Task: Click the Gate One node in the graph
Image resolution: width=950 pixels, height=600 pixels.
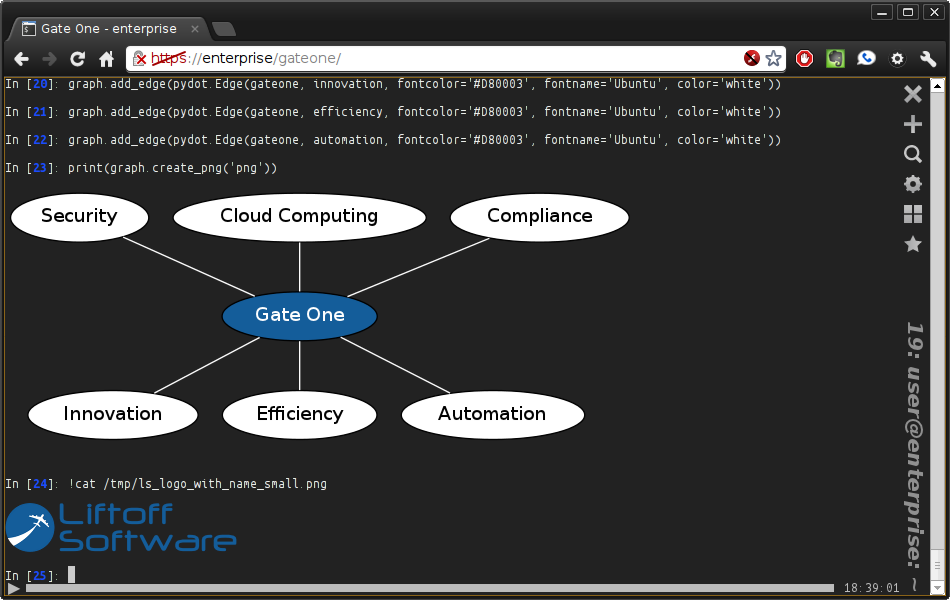Action: pyautogui.click(x=300, y=316)
